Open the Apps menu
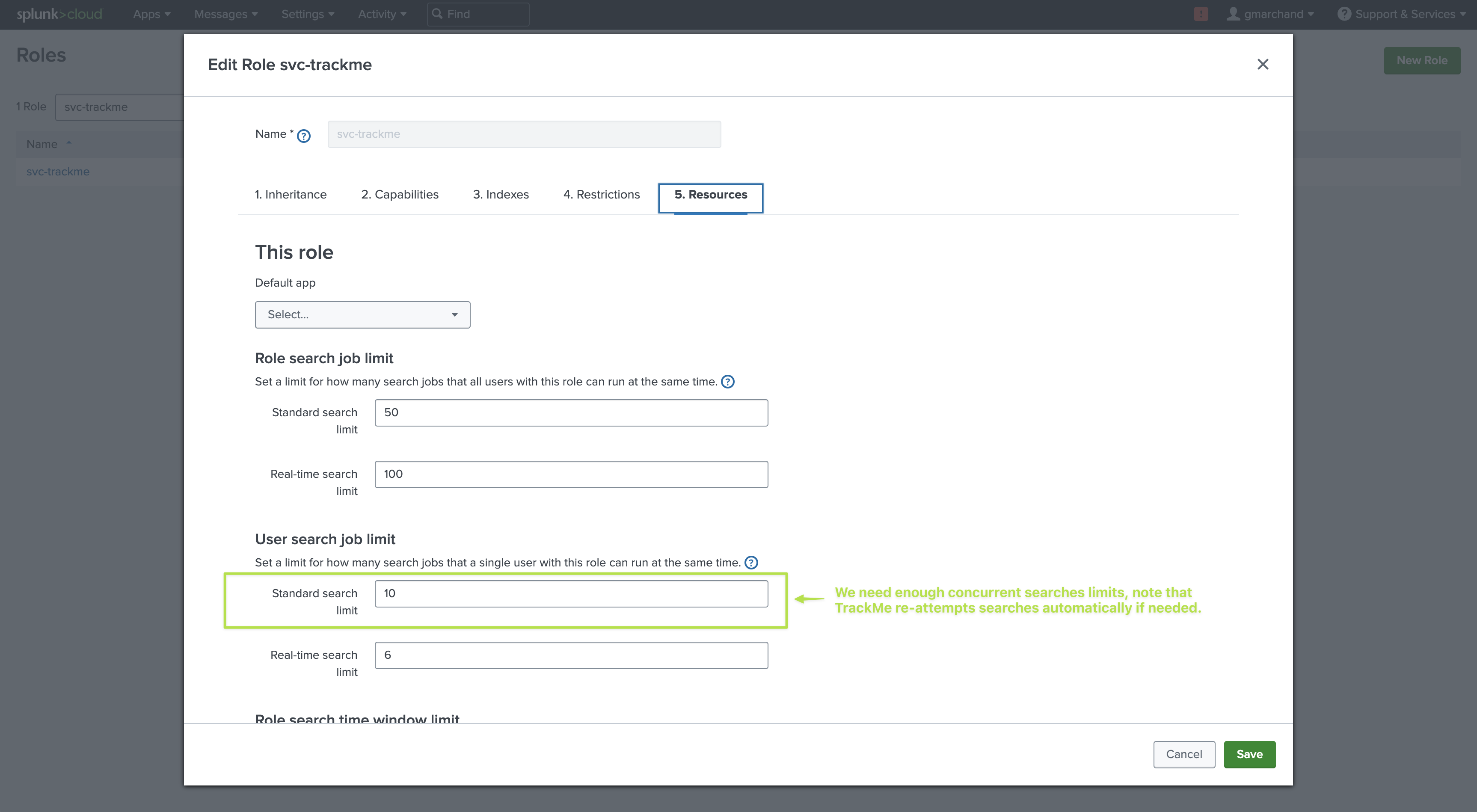This screenshot has height=812, width=1477. coord(151,14)
